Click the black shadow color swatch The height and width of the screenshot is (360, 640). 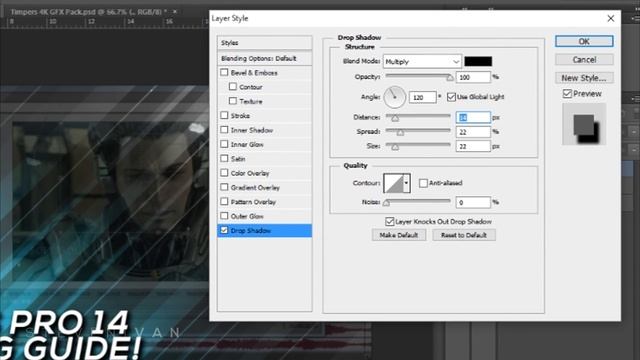click(478, 61)
